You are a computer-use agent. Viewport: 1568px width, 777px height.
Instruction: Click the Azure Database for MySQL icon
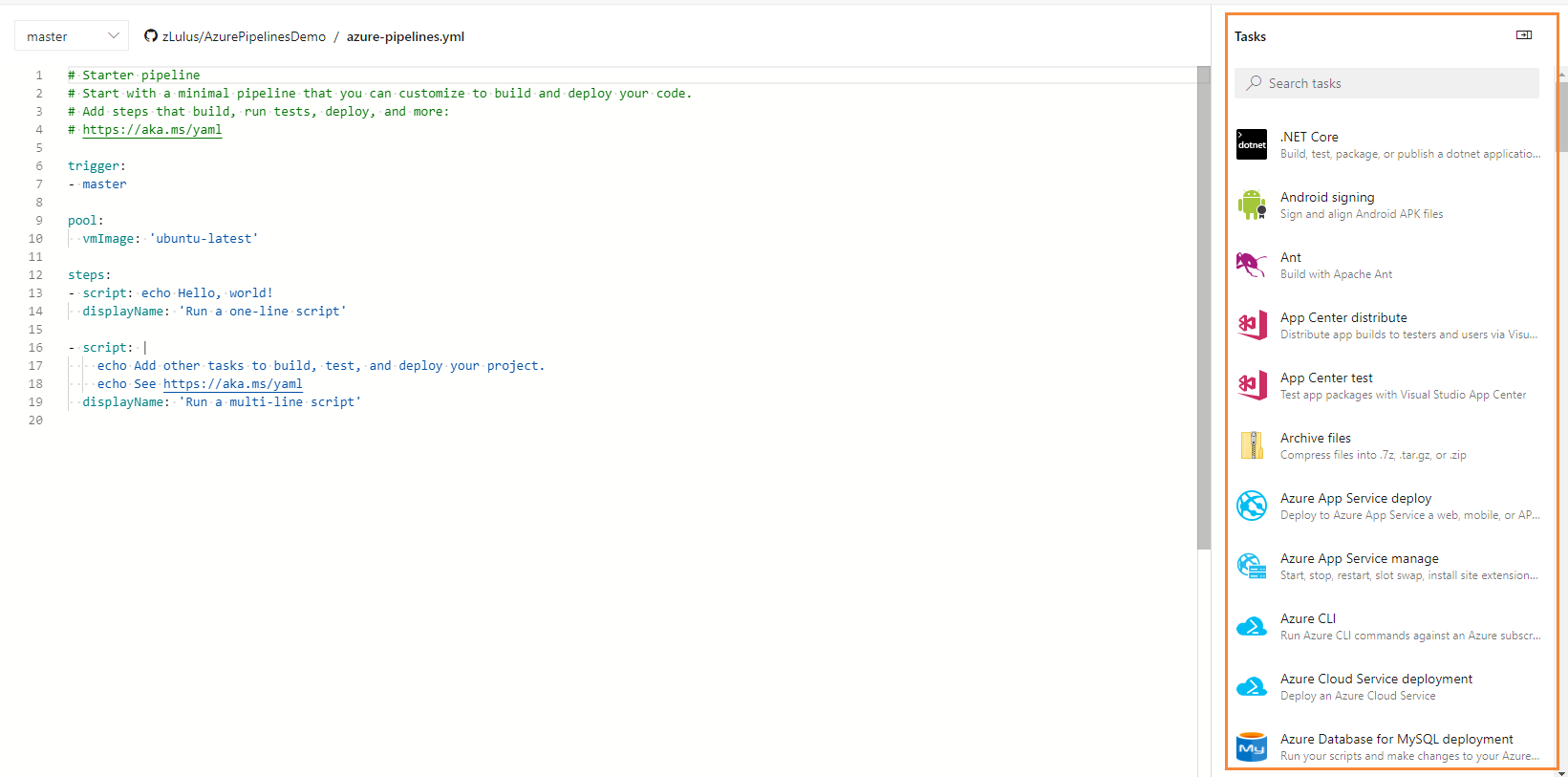(1251, 746)
